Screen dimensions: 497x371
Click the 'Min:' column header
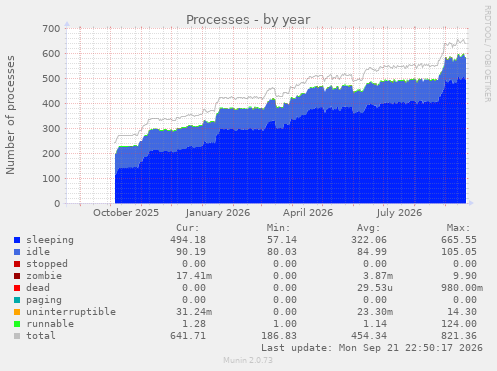tap(278, 228)
